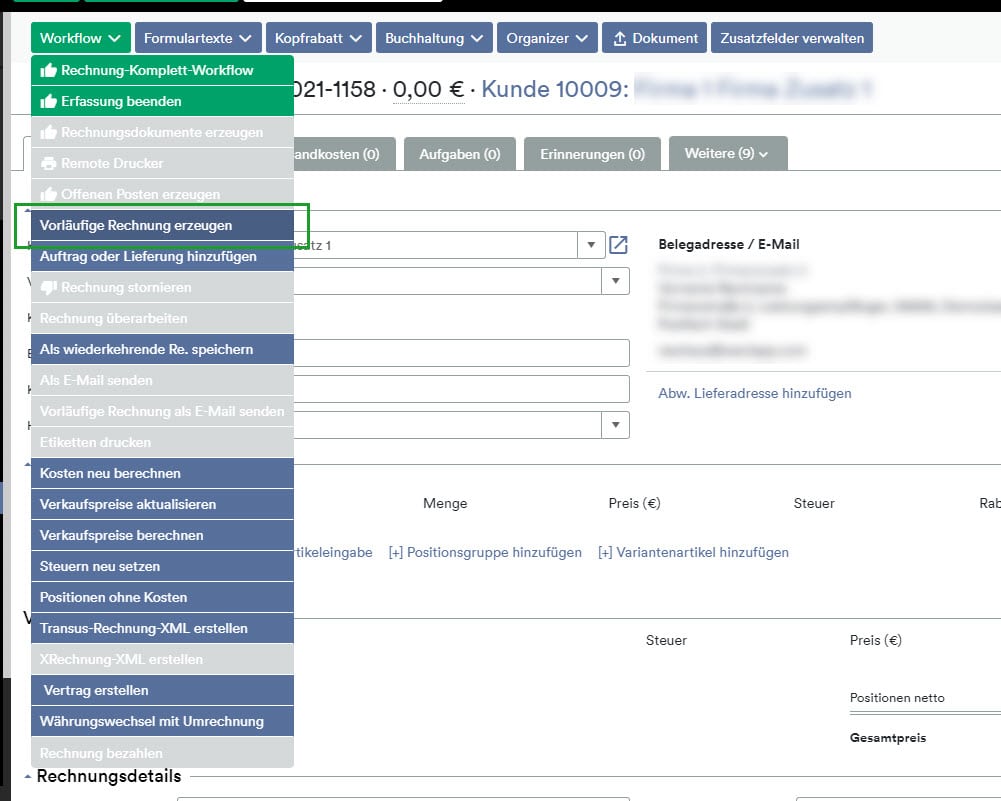
Task: Click [+] Variantenartikel hinzufügen link
Action: coord(693,552)
